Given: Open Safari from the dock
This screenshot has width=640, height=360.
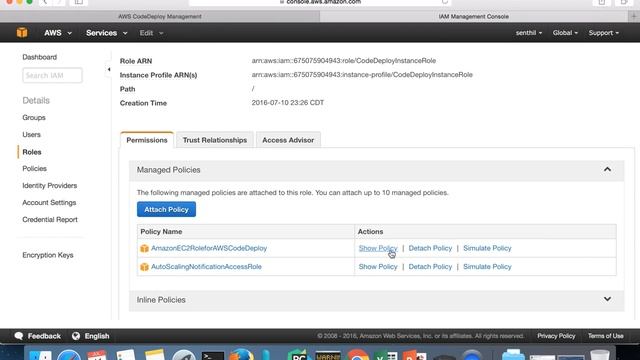Looking at the screenshot, I should (69, 356).
